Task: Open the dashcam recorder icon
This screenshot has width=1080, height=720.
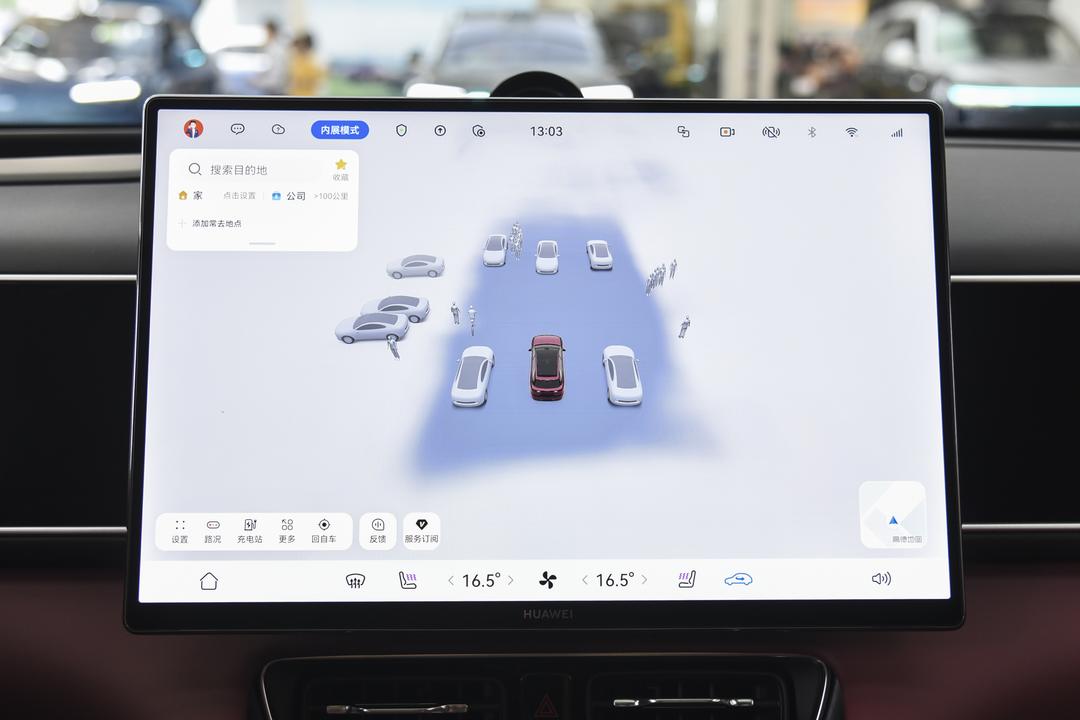Action: pos(727,132)
